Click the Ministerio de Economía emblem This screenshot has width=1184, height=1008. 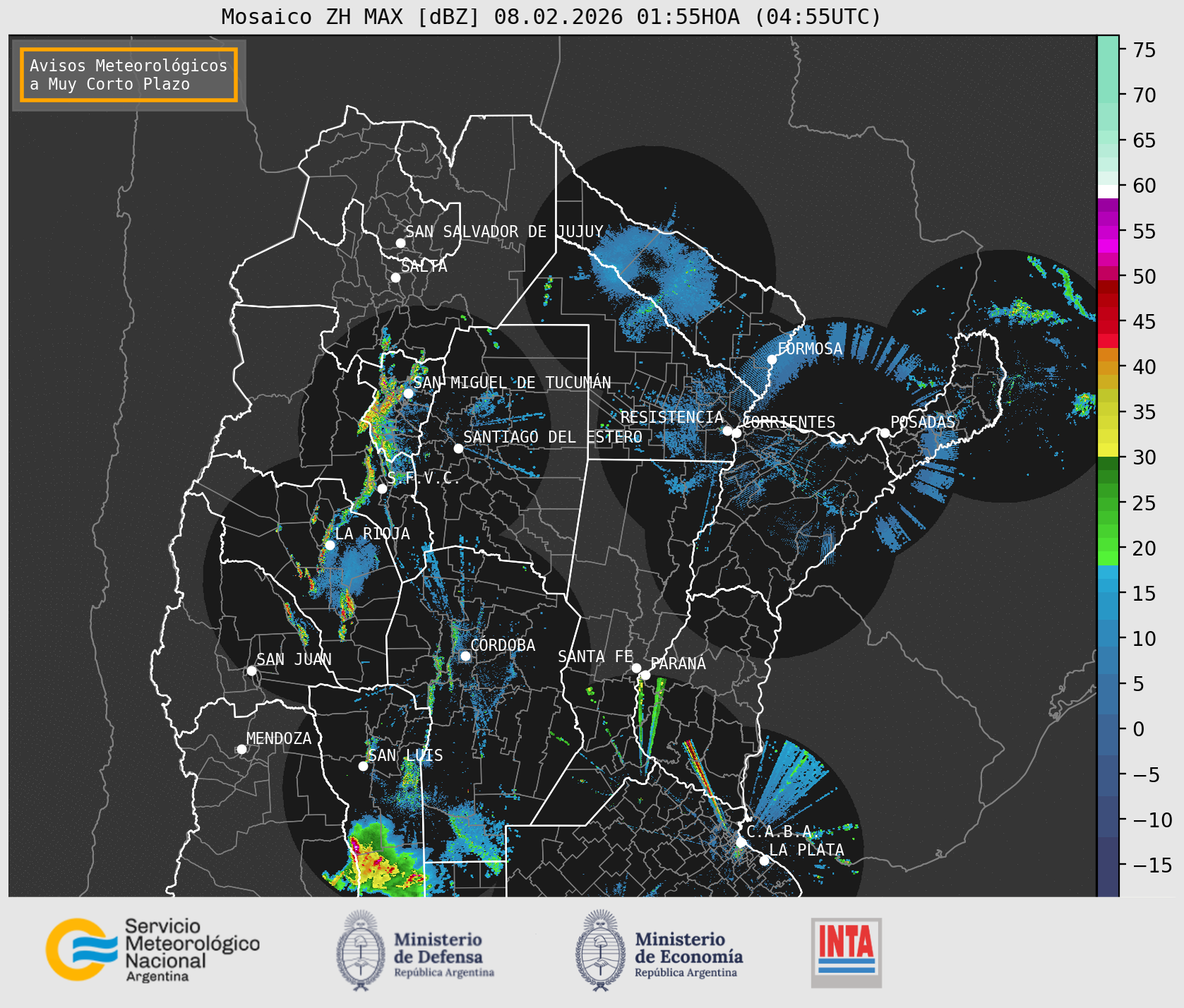600,950
